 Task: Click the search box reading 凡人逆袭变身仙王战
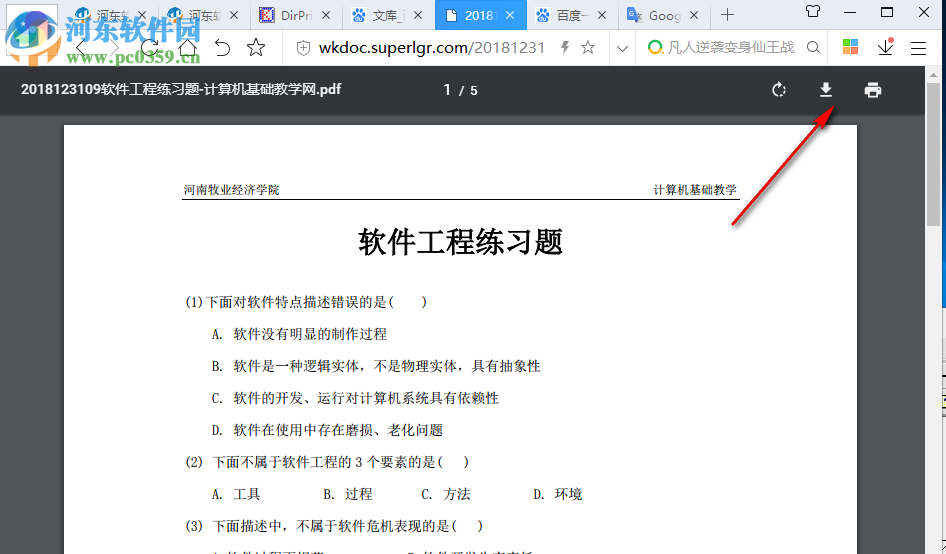[731, 48]
